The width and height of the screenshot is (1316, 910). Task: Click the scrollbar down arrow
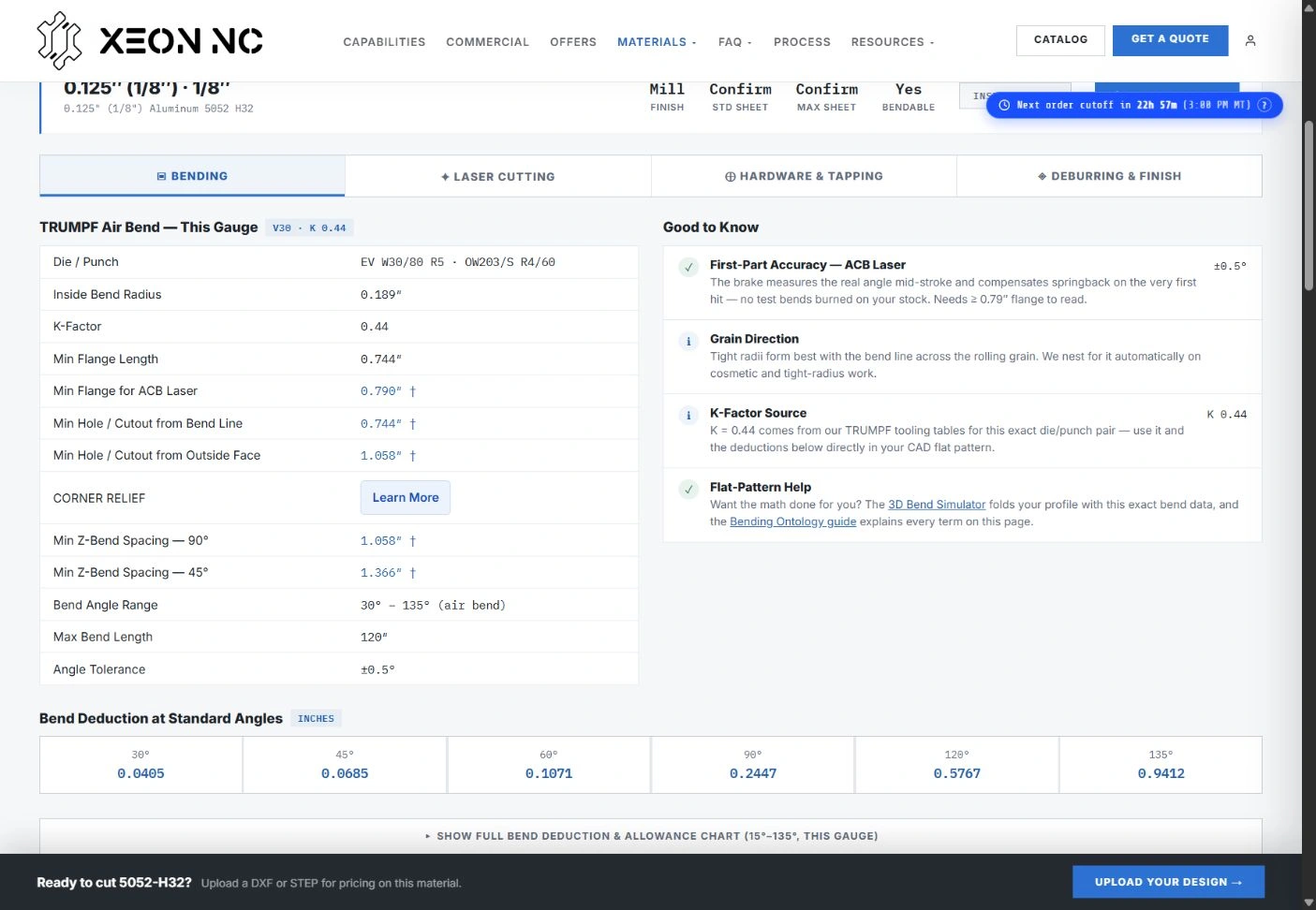[x=1309, y=903]
